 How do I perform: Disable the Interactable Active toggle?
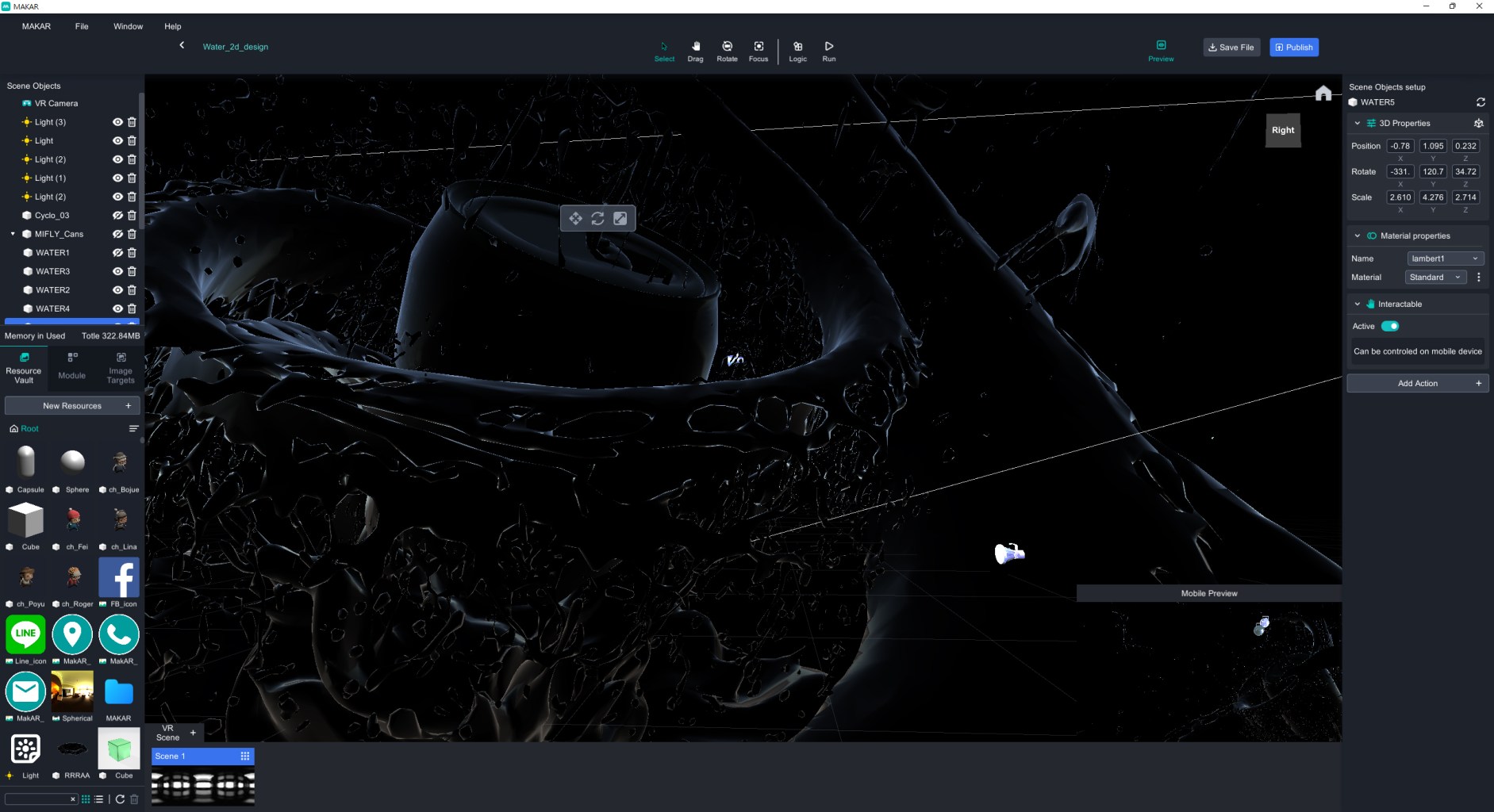pyautogui.click(x=1390, y=326)
